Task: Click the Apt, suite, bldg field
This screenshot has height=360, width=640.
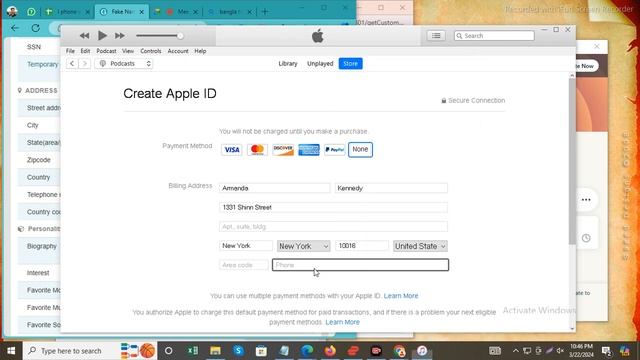Action: coord(333,227)
